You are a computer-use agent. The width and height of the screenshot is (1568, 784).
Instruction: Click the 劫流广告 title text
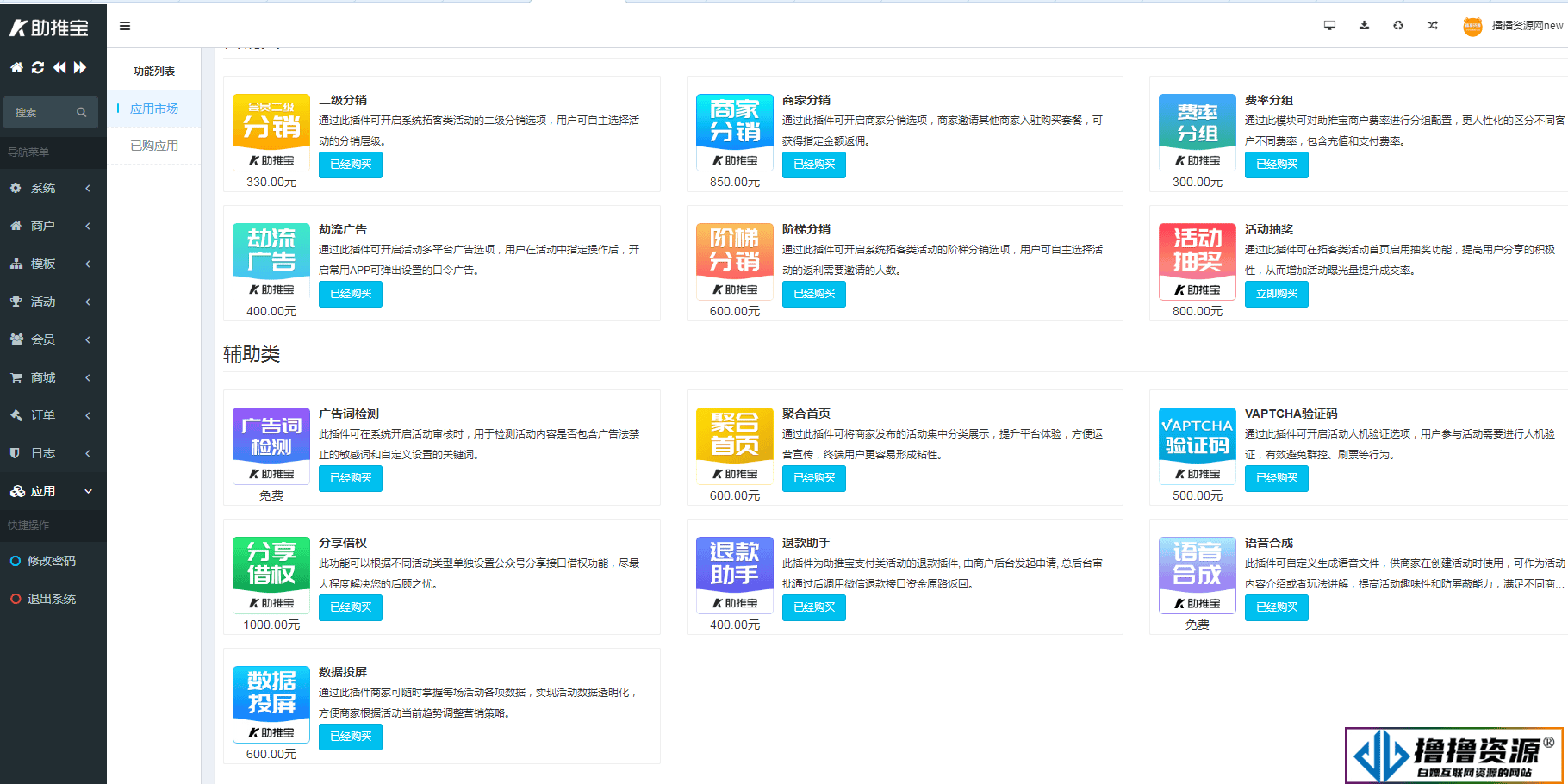(343, 229)
